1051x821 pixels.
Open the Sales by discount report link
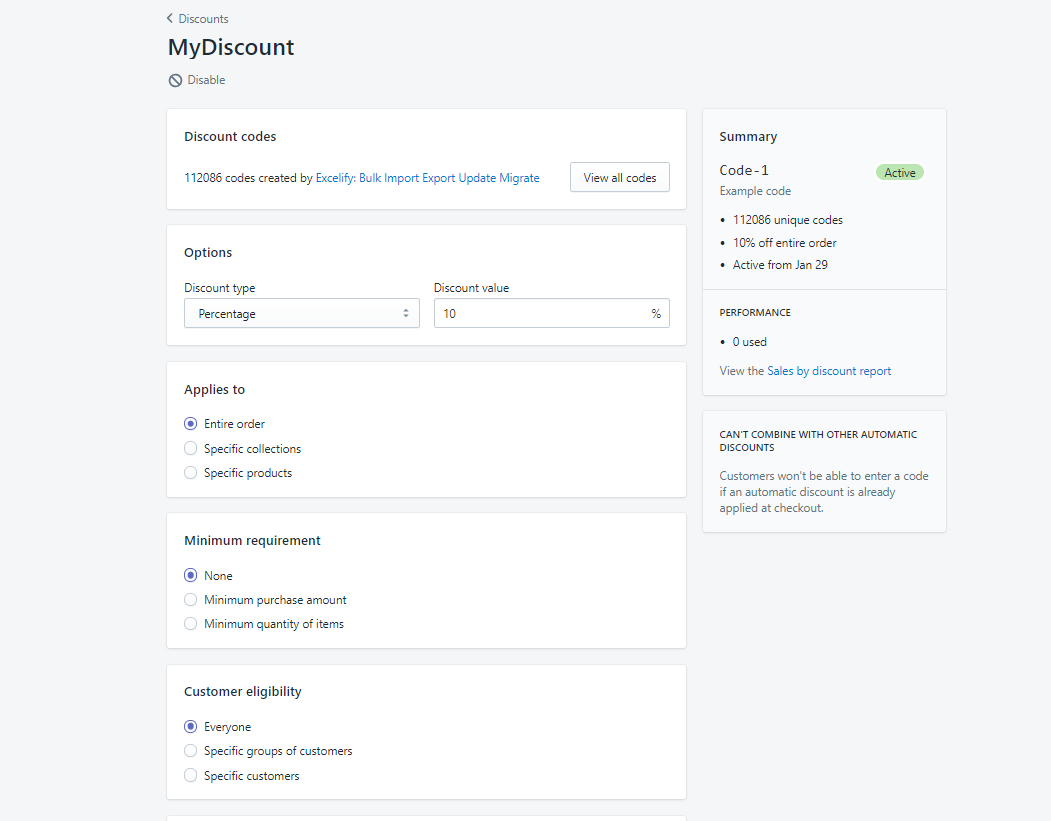click(x=829, y=371)
